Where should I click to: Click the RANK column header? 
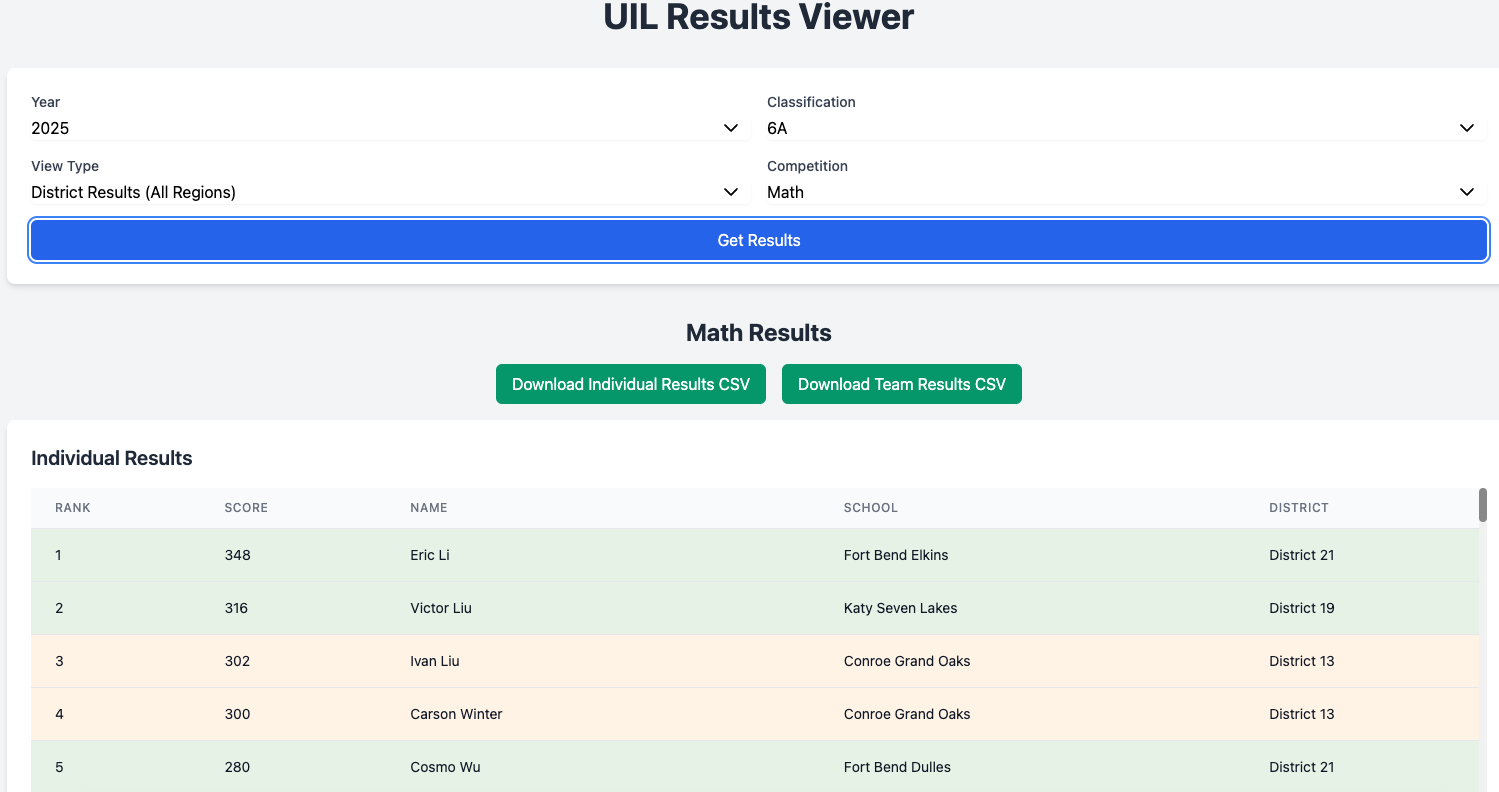click(x=73, y=508)
